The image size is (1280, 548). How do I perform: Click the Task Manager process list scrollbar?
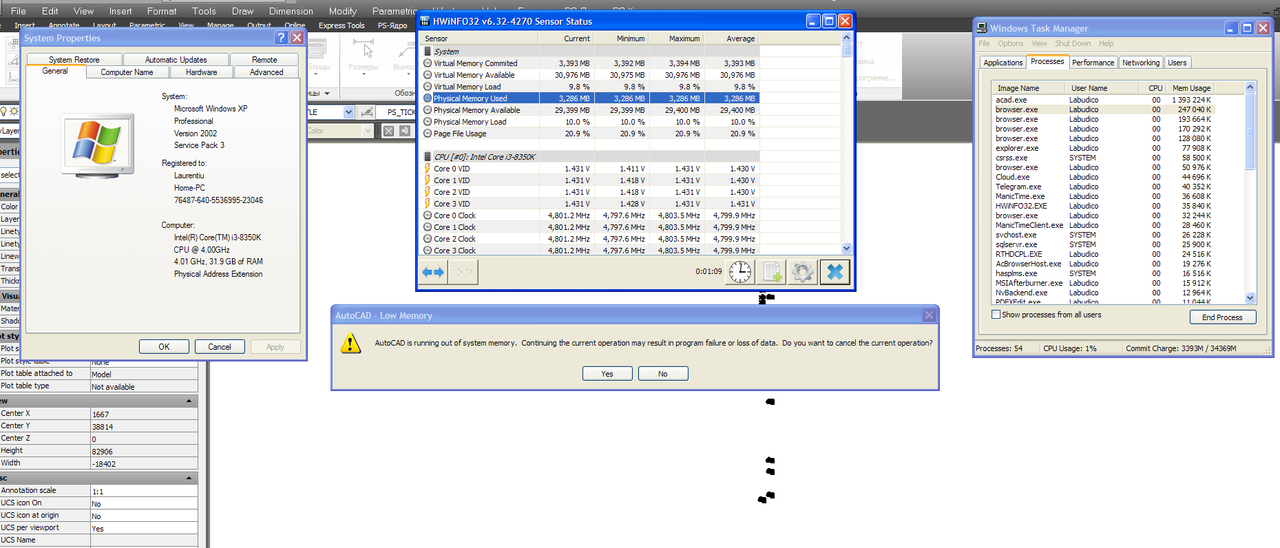[x=1250, y=193]
